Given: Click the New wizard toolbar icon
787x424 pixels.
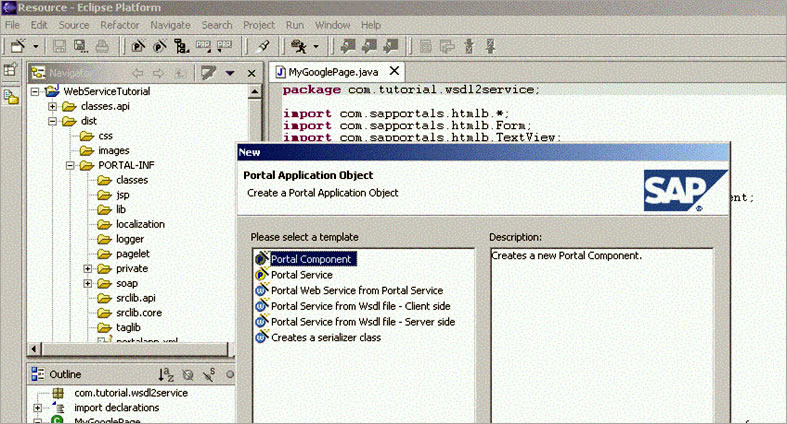Looking at the screenshot, I should (x=18, y=47).
